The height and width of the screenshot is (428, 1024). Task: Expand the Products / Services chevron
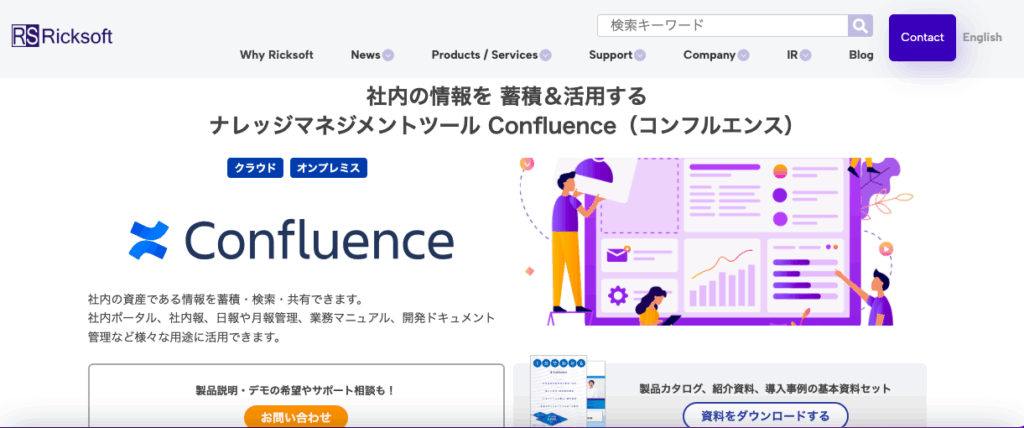[x=545, y=56]
